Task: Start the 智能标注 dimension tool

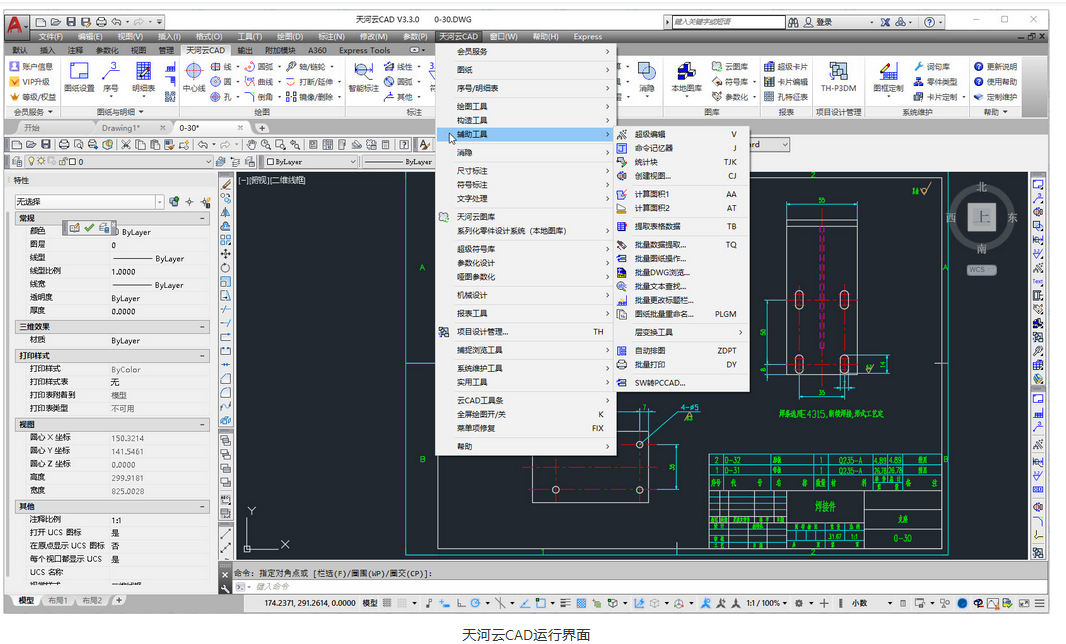Action: 363,78
